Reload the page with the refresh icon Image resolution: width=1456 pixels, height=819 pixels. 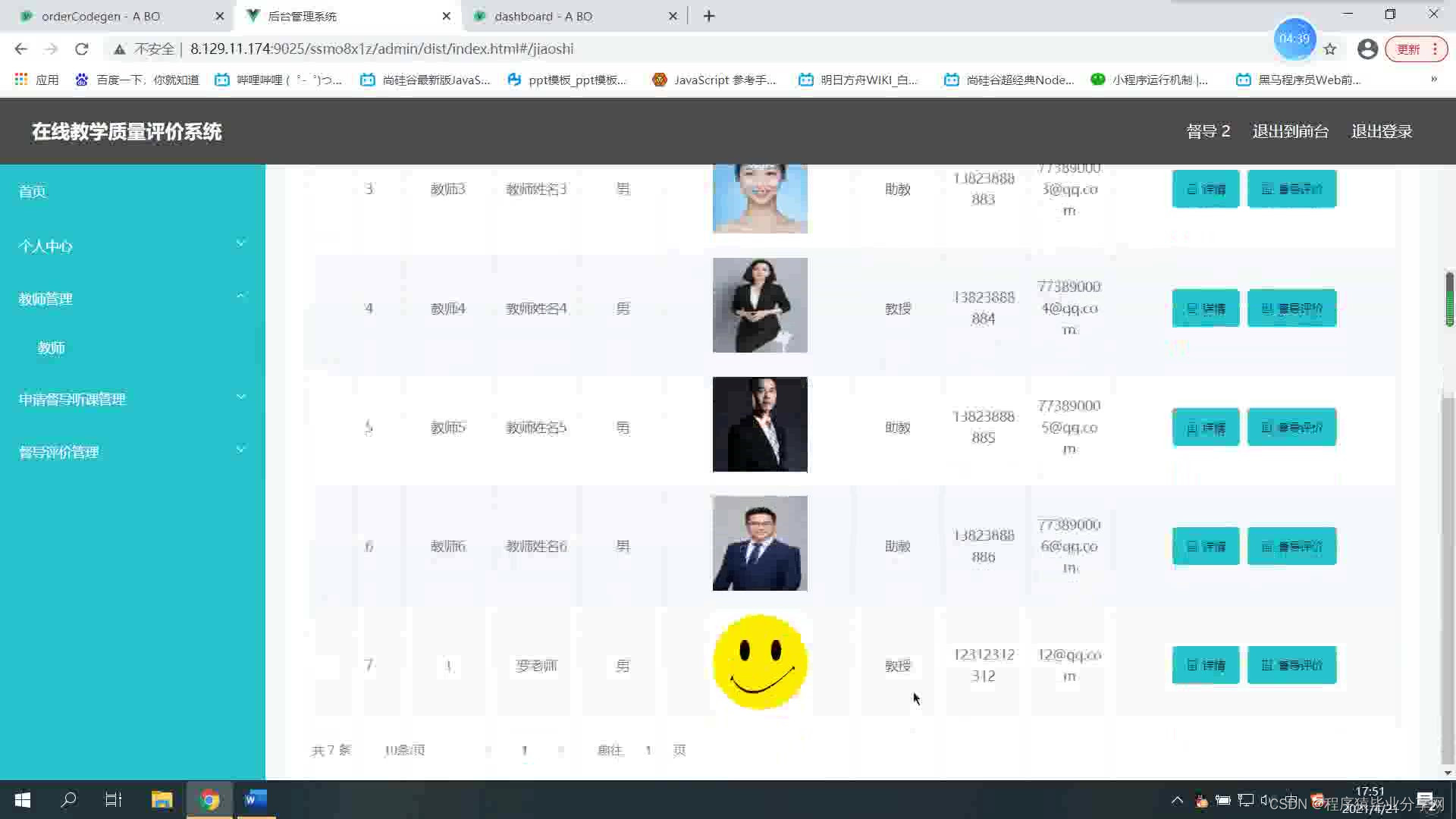tap(82, 49)
